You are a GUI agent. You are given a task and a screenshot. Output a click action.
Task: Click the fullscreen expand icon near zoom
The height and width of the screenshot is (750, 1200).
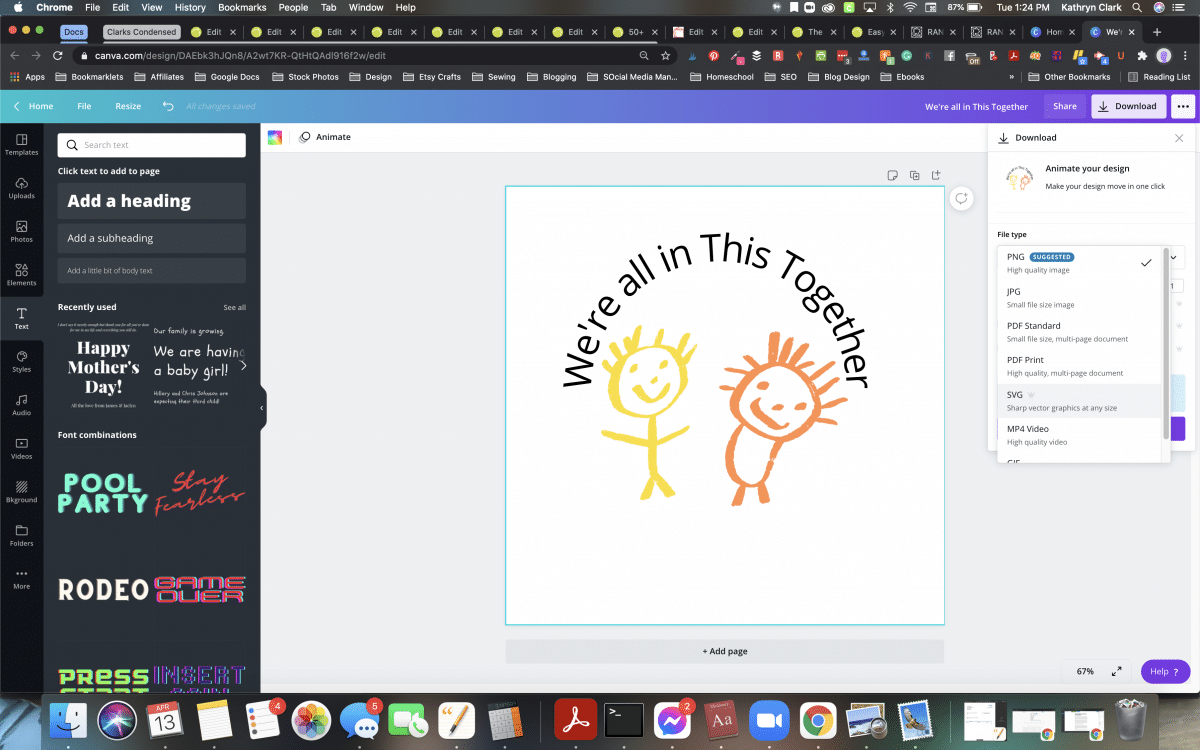click(x=1117, y=671)
